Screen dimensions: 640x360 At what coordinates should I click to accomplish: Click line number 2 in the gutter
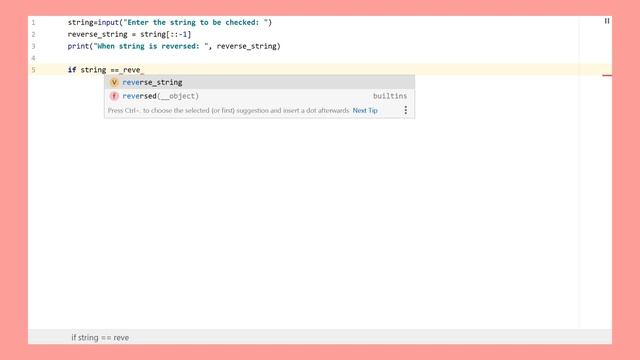(33, 34)
